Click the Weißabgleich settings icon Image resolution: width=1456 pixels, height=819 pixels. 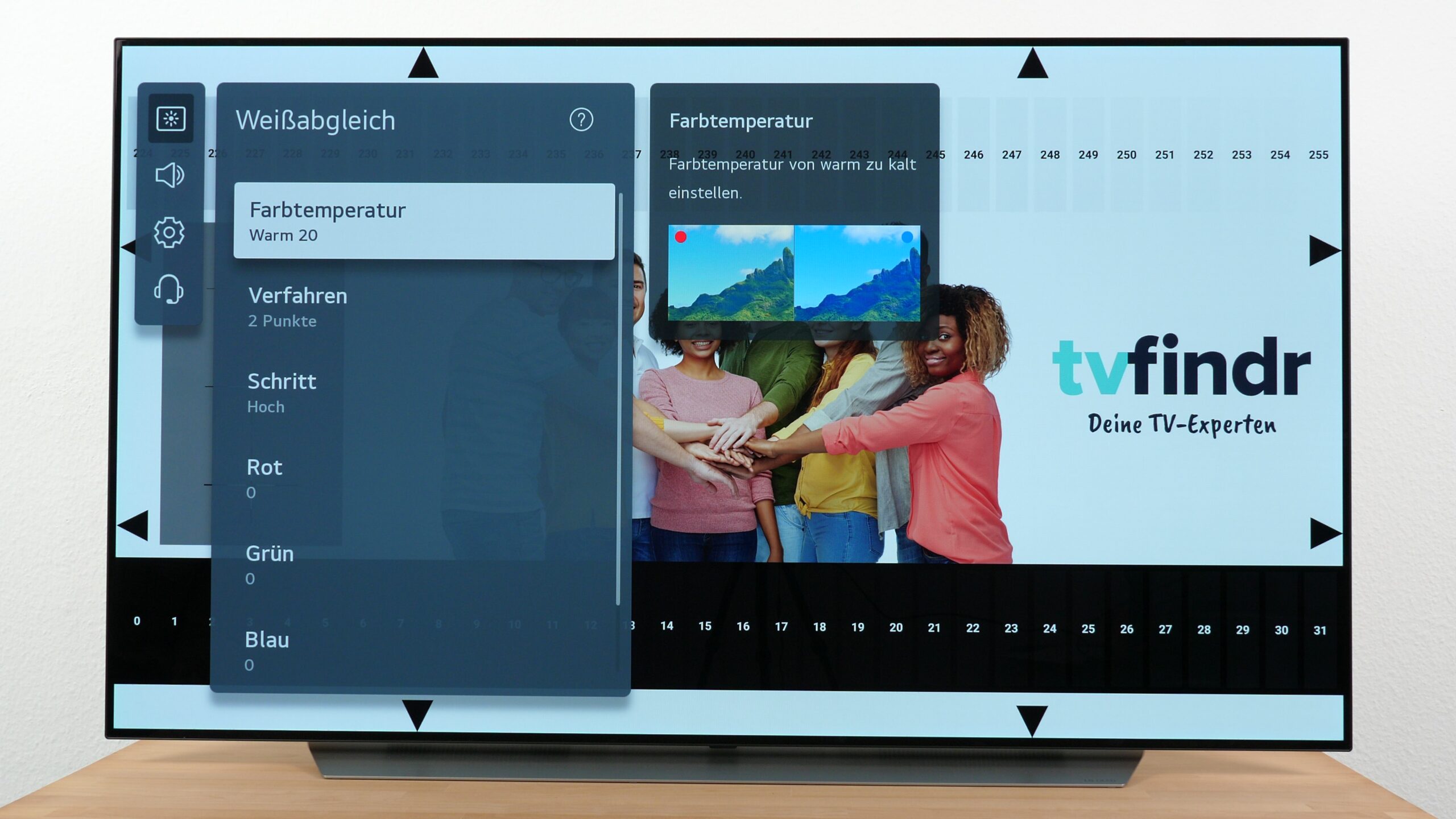pyautogui.click(x=170, y=118)
